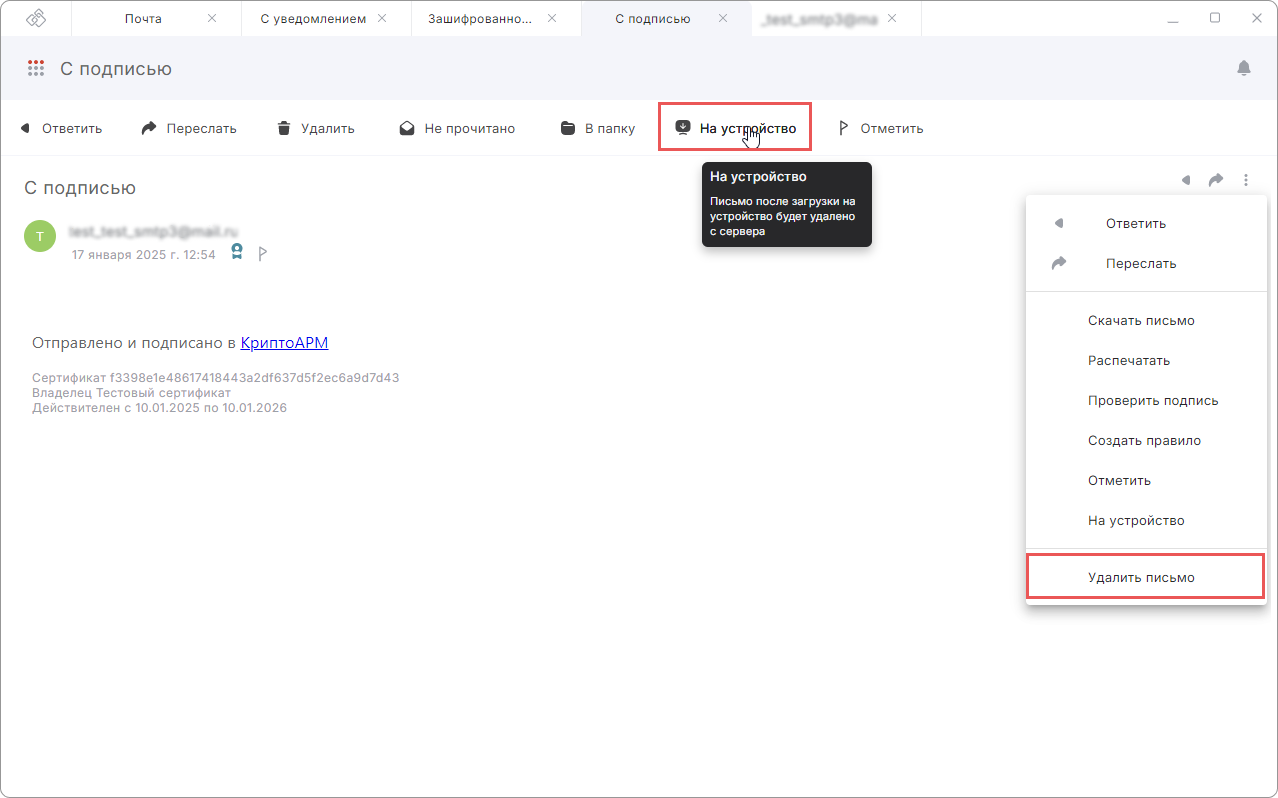Maximize the application window
Viewport: 1278px width, 798px height.
[1215, 18]
